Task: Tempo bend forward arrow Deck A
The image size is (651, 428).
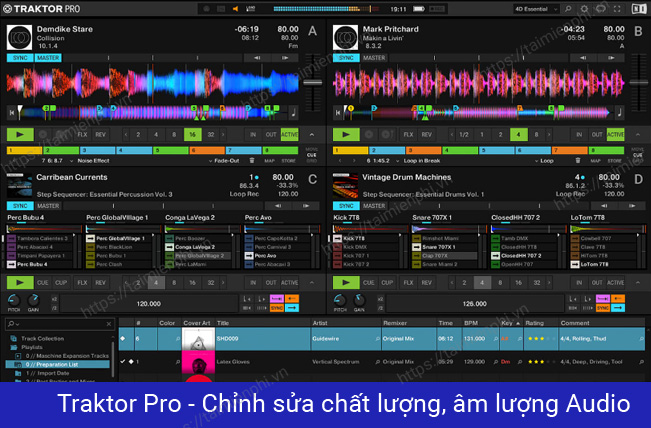Action: click(285, 58)
